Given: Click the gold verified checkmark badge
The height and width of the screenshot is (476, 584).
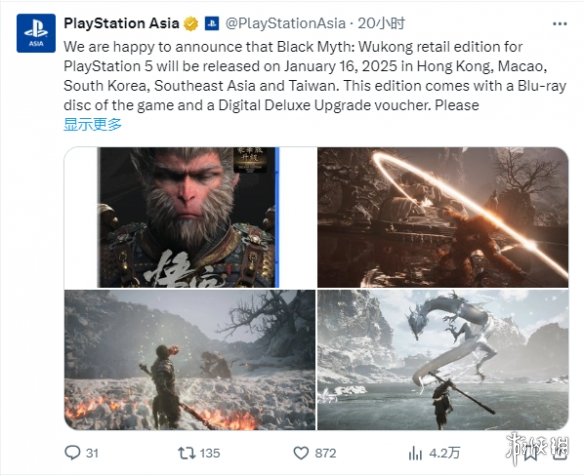Looking at the screenshot, I should coord(191,24).
